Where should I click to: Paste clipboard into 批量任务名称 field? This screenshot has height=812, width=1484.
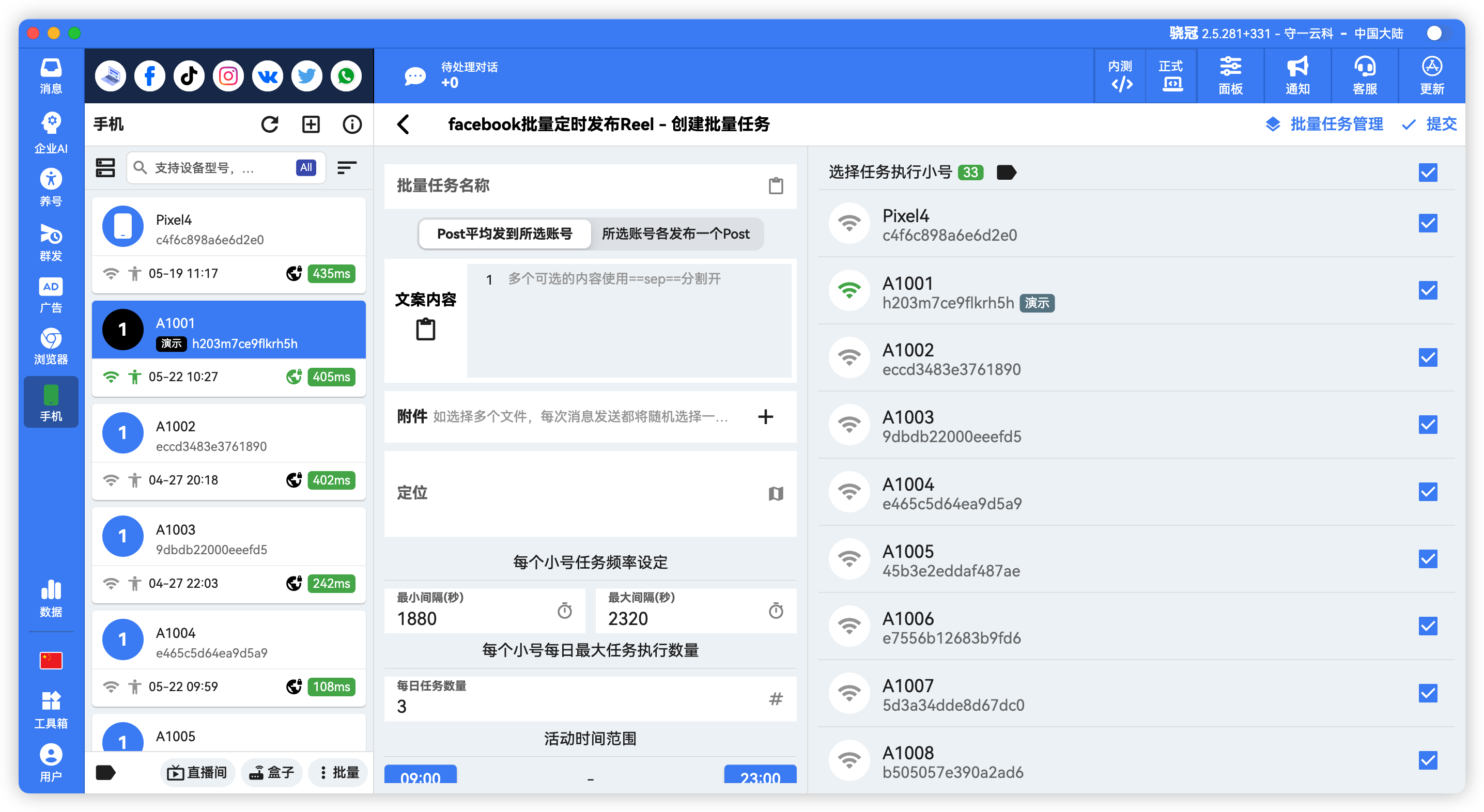(x=776, y=186)
